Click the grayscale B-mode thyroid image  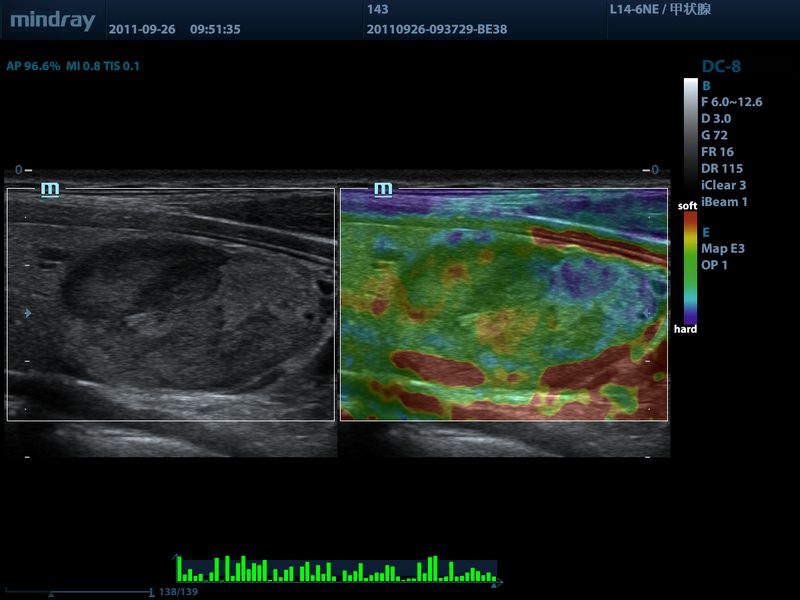(171, 304)
